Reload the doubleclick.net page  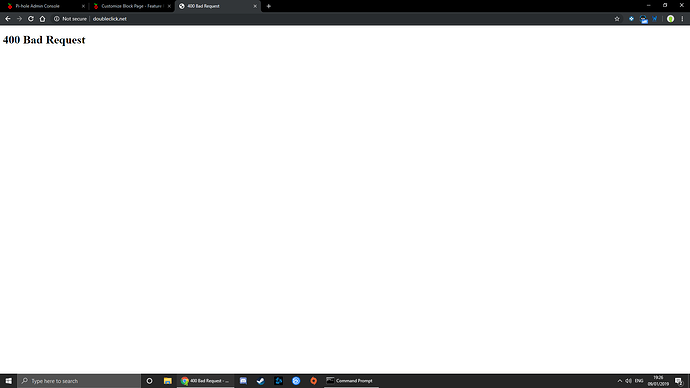coord(31,19)
